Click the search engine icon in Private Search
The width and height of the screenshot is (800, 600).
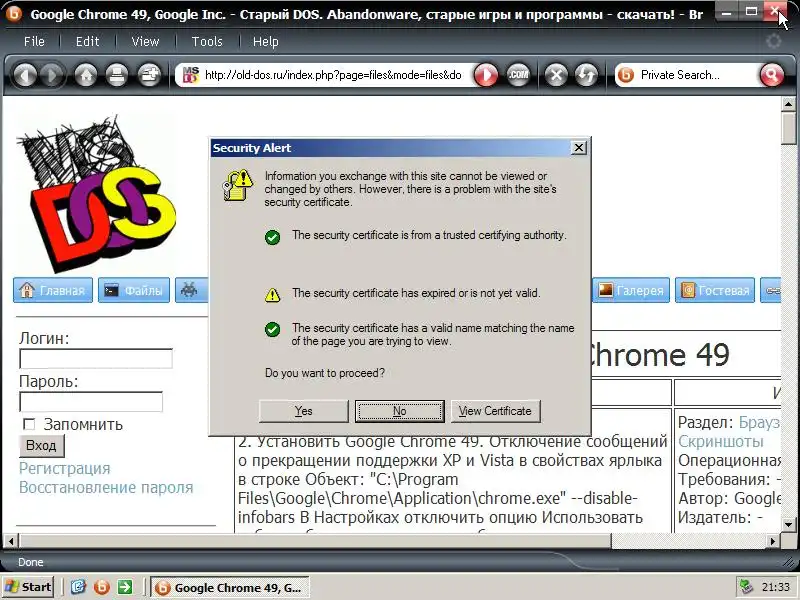pos(626,76)
